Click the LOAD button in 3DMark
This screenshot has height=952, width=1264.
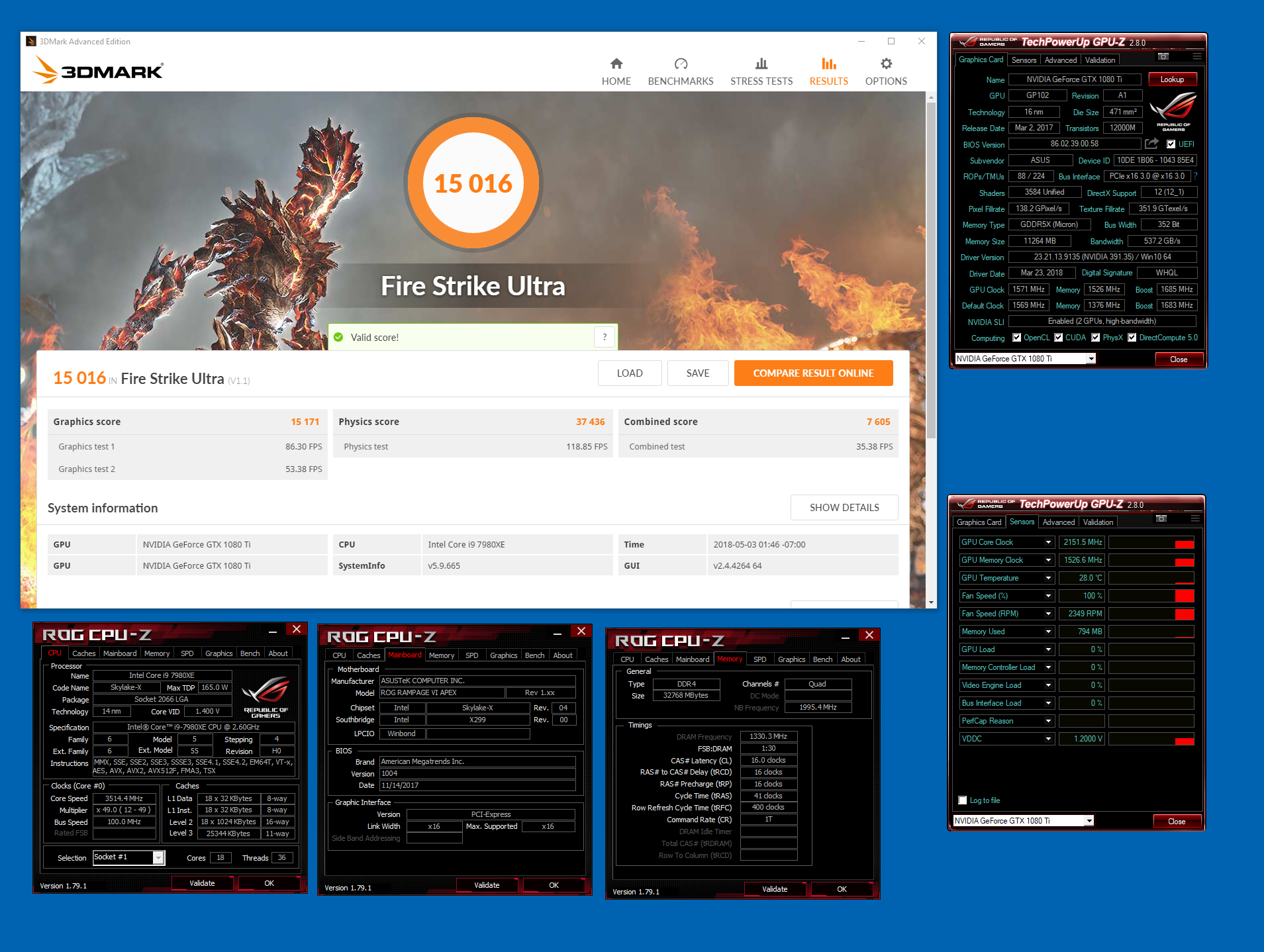point(629,373)
